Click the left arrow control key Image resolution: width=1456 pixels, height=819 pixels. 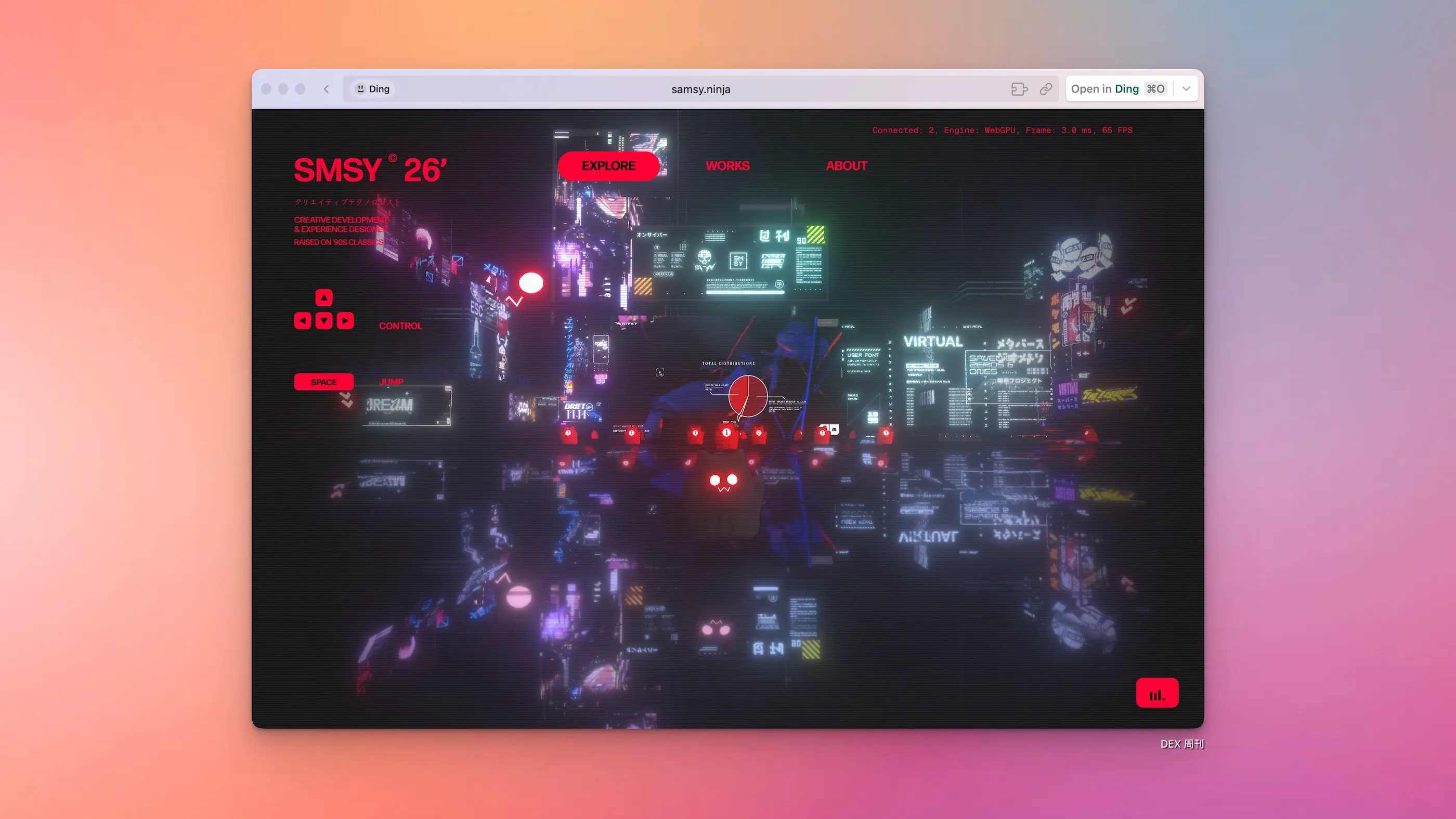click(303, 320)
